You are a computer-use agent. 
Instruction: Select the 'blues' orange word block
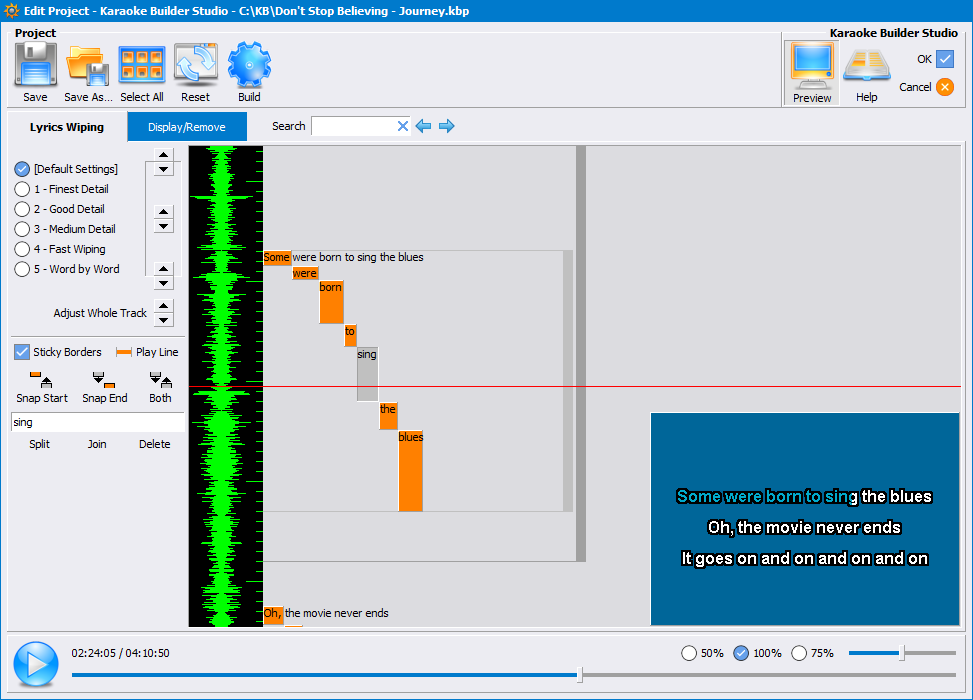[x=410, y=471]
